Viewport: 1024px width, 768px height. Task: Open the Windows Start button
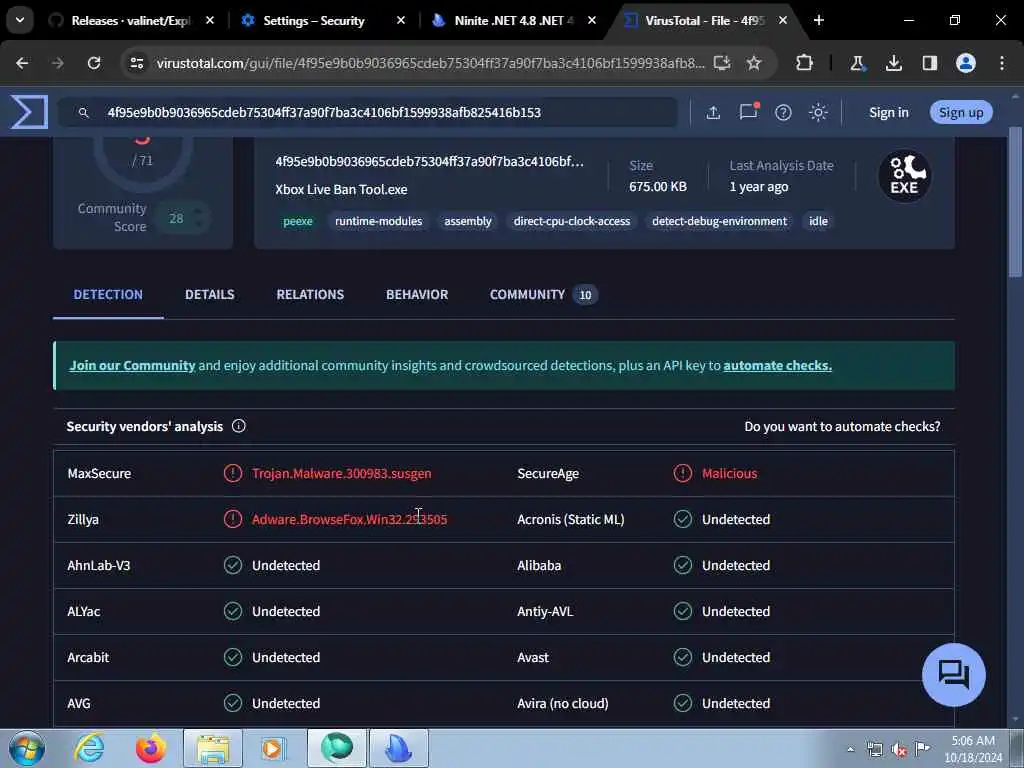[x=27, y=748]
